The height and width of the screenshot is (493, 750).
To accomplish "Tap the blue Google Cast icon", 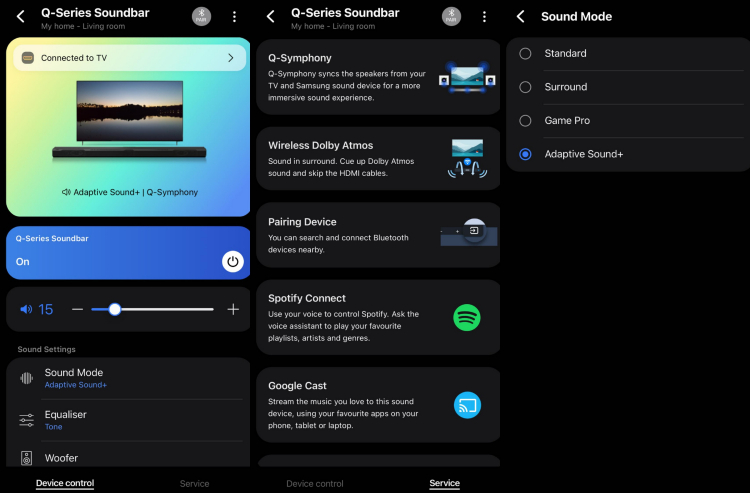I will 467,405.
